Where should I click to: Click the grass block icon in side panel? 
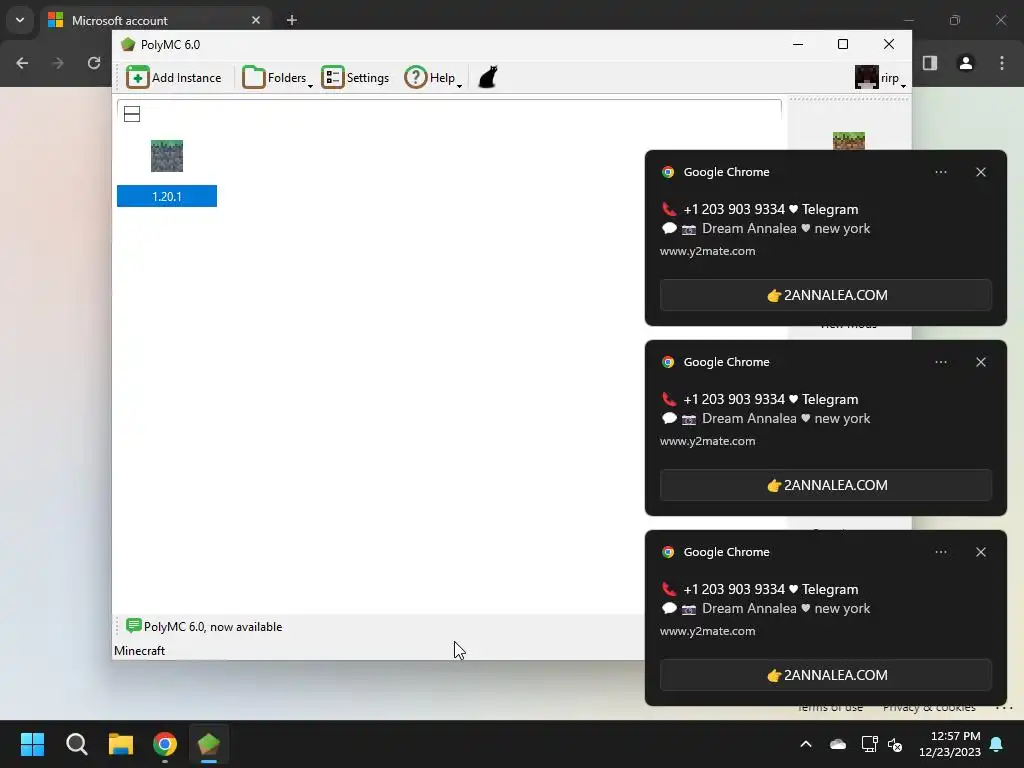click(848, 141)
